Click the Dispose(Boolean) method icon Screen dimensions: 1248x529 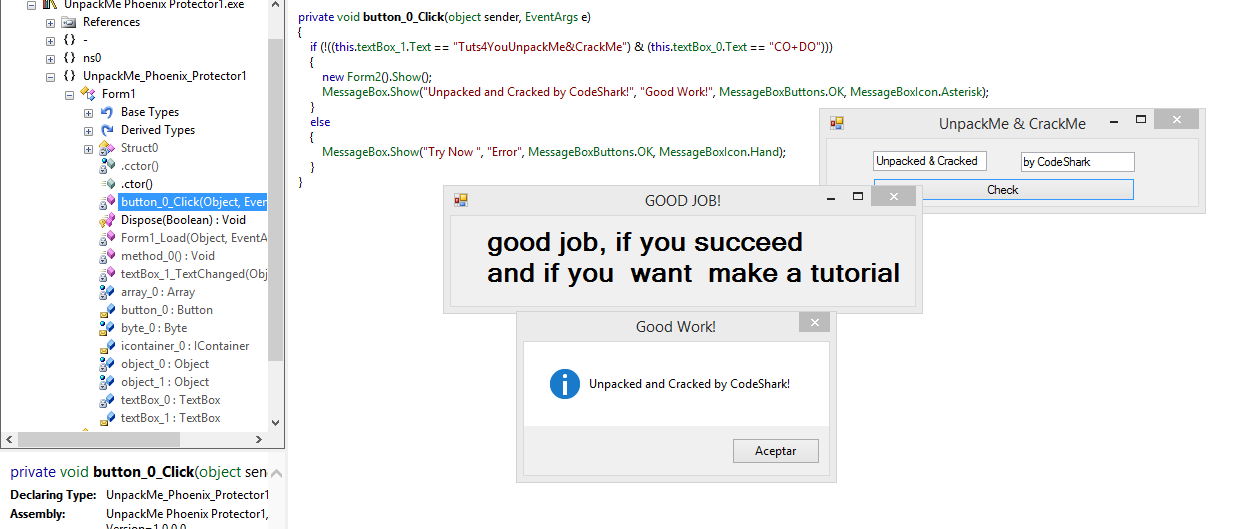point(107,220)
